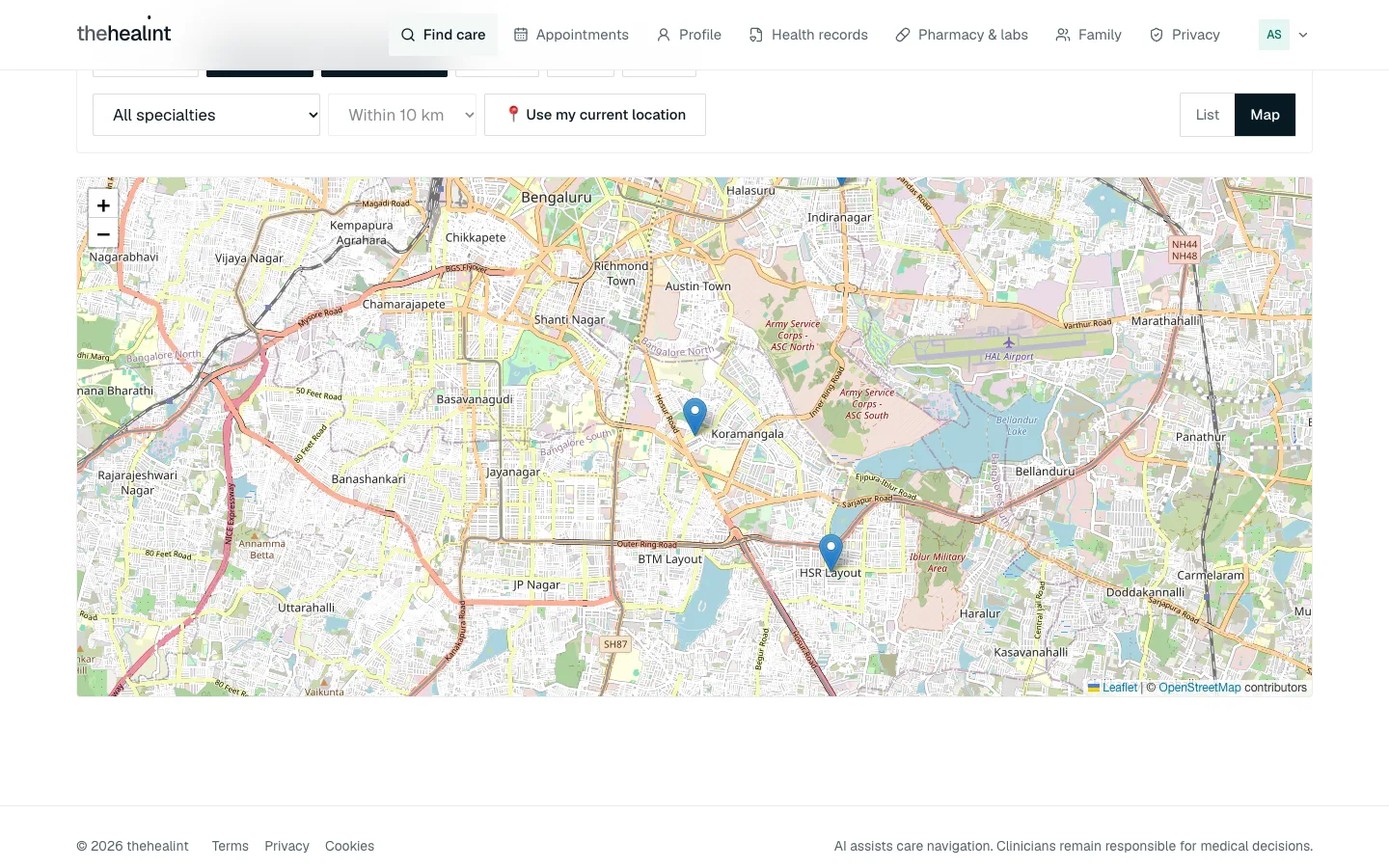Screen dimensions: 1389x868
Task: Open the Privacy section in top navigation
Action: pos(1185,35)
